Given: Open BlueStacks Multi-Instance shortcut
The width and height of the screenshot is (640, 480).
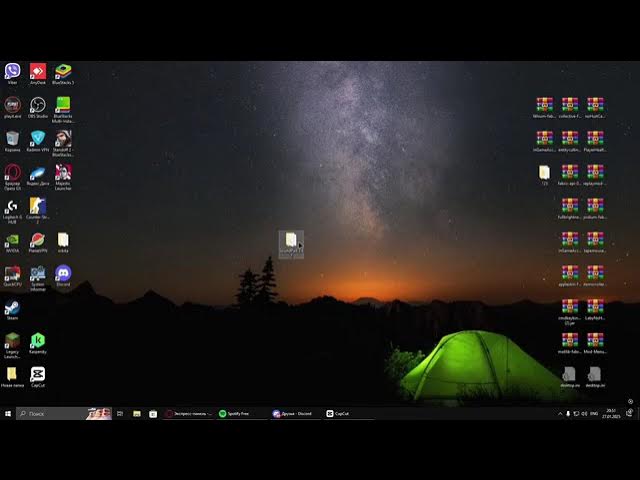Looking at the screenshot, I should point(63,110).
